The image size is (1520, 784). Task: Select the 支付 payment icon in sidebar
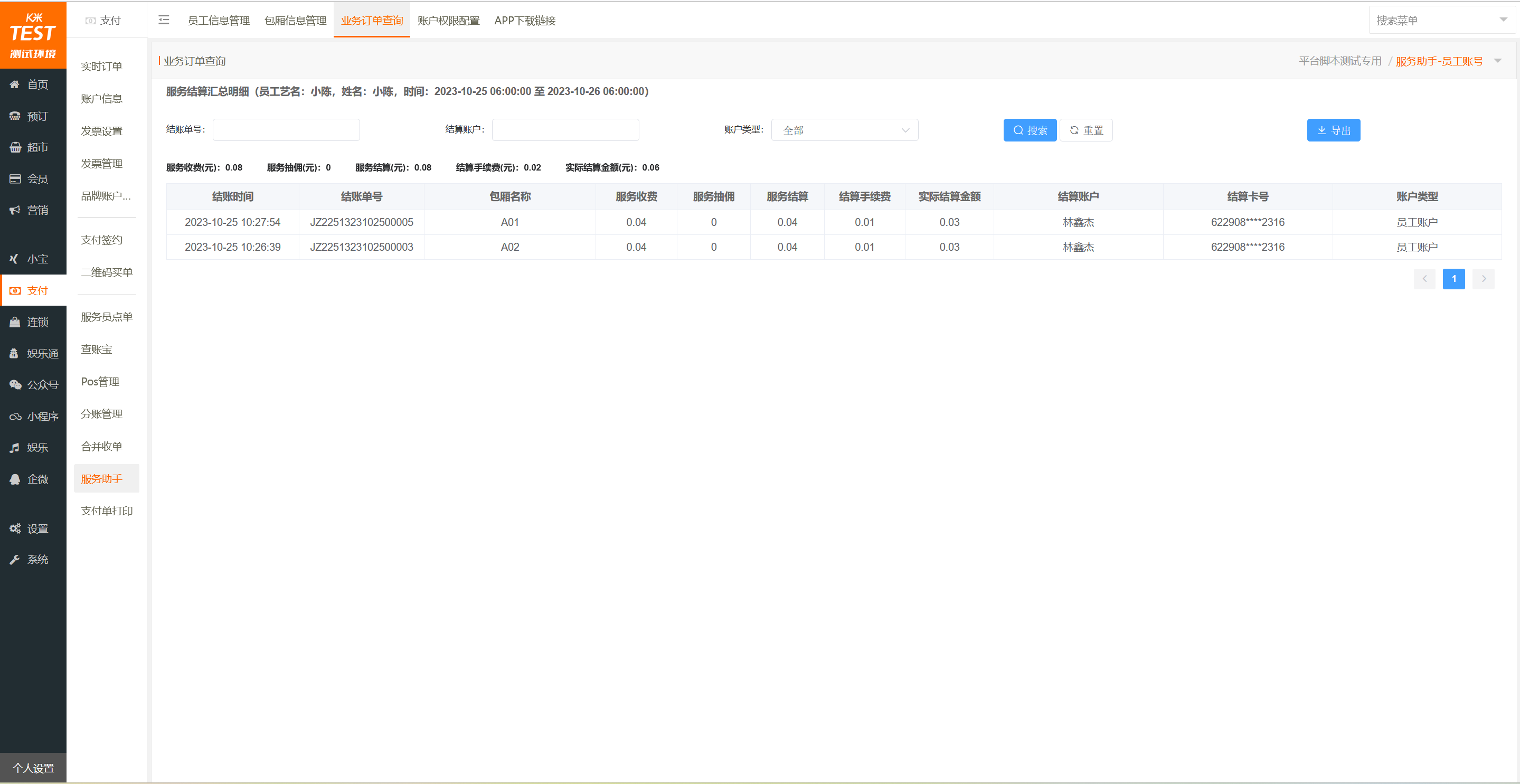[x=15, y=290]
